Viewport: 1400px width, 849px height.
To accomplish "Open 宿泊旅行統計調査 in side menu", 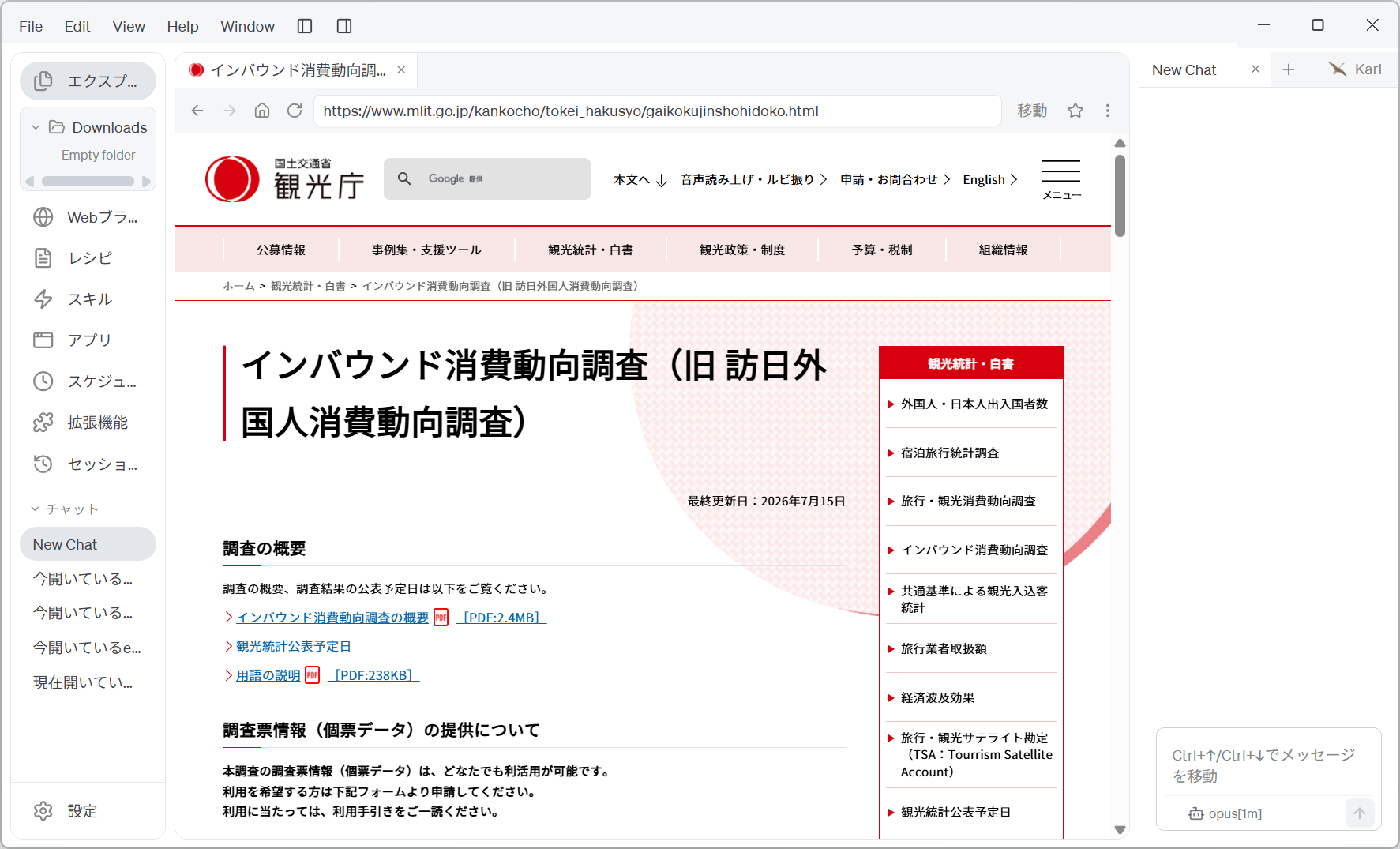I will [949, 453].
